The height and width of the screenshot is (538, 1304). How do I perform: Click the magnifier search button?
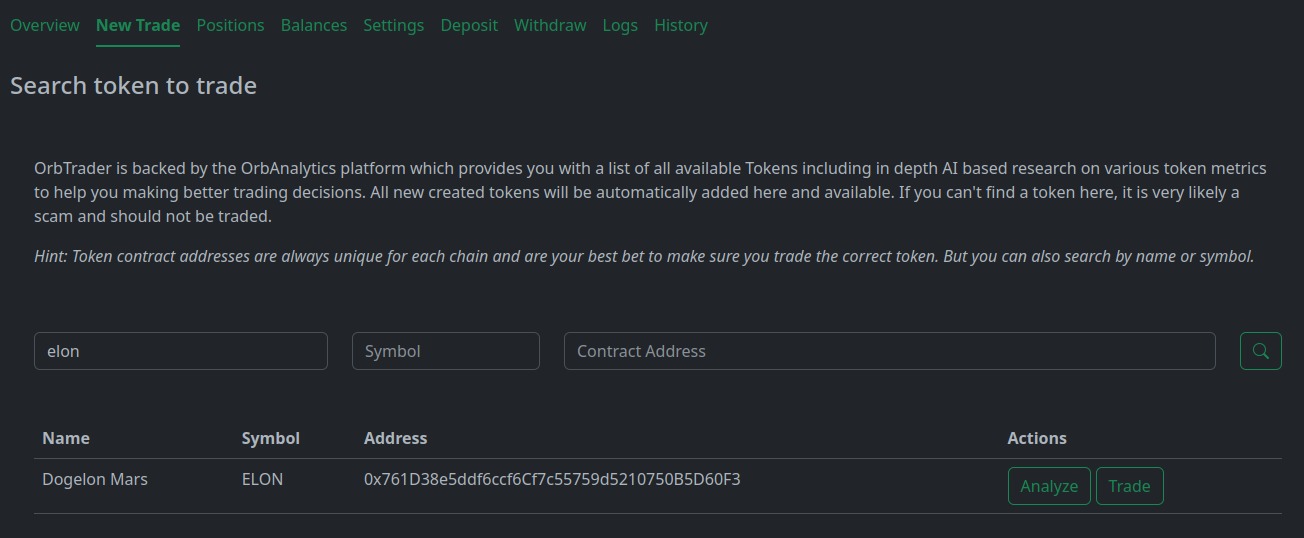point(1260,351)
